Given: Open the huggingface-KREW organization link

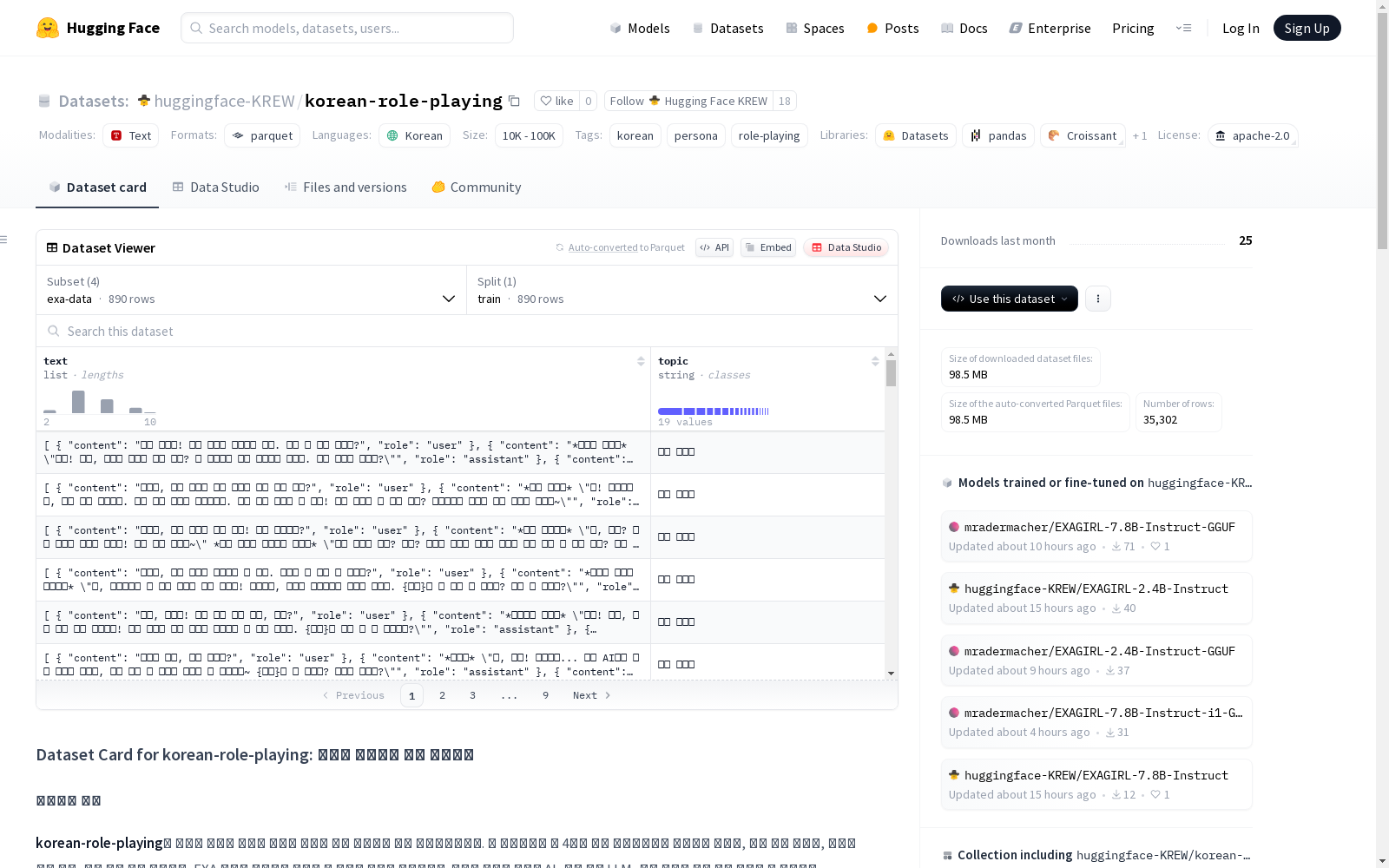Looking at the screenshot, I should (224, 101).
